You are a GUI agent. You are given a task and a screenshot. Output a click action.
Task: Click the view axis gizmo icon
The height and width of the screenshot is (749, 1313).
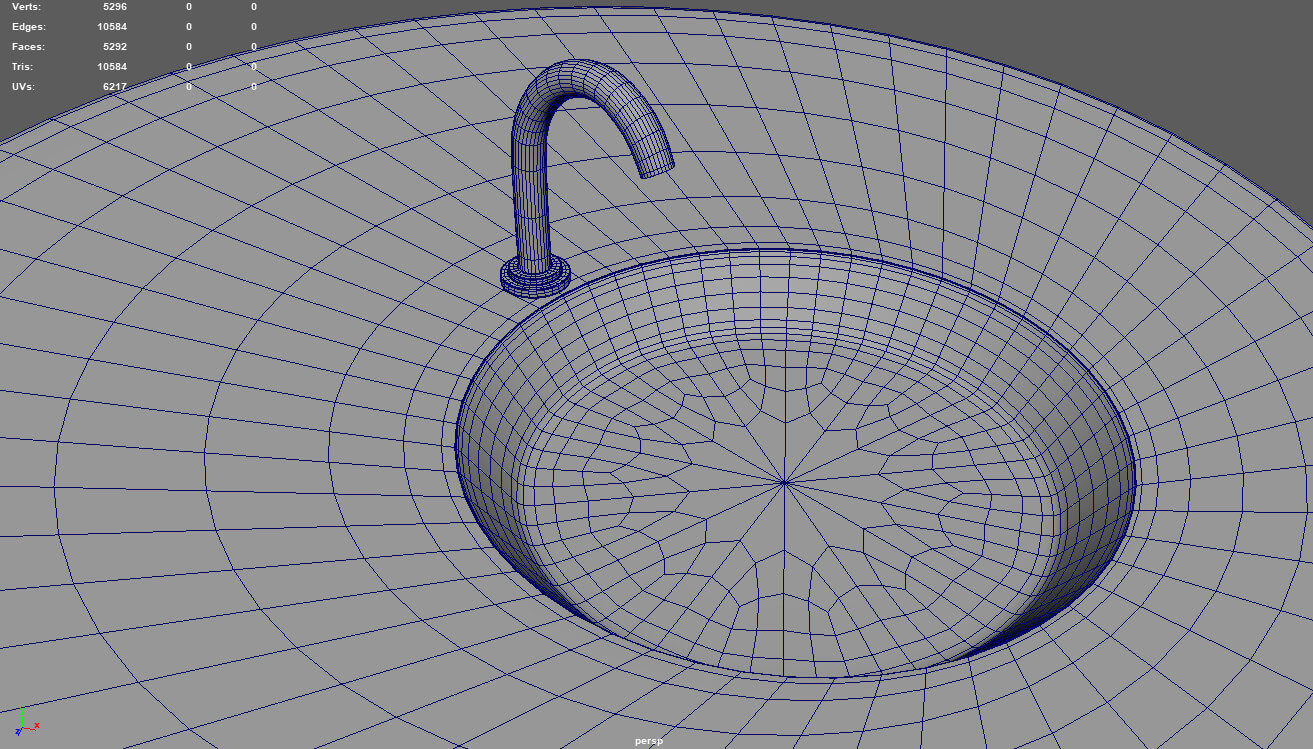[x=25, y=721]
